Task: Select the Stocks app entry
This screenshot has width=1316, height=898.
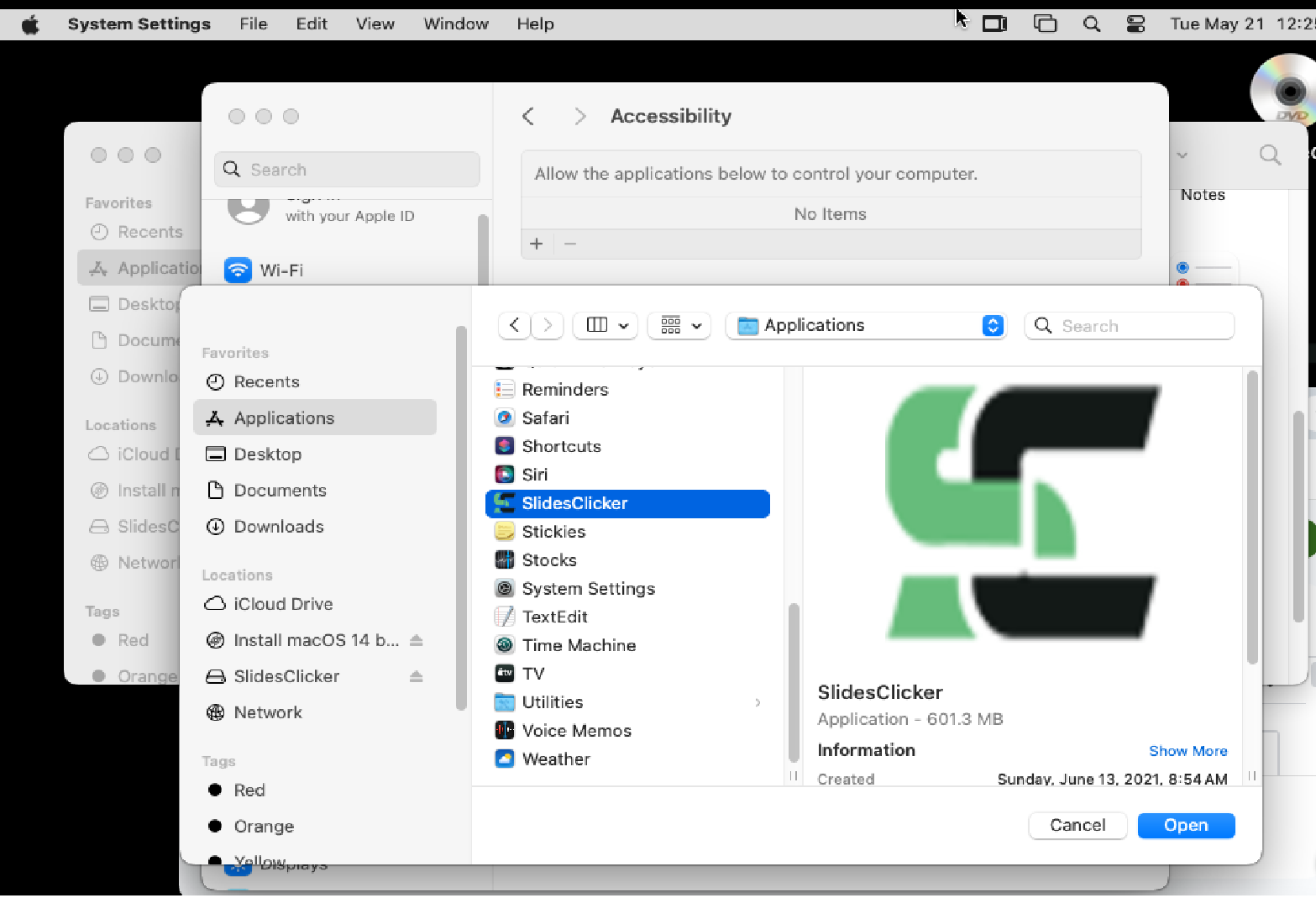Action: (x=627, y=560)
